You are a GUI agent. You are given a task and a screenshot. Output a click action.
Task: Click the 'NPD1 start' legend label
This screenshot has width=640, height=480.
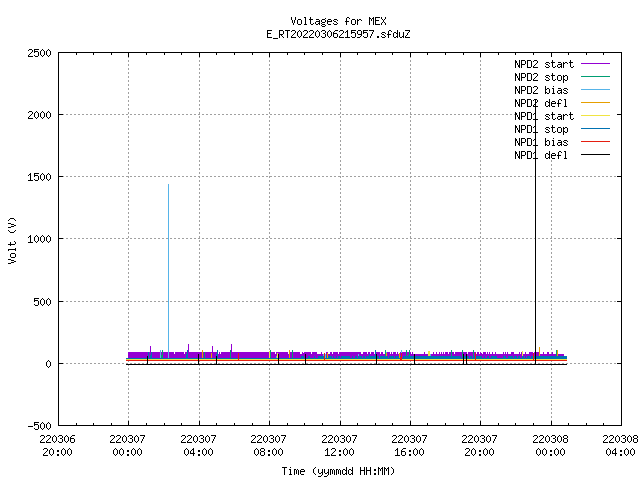click(544, 116)
